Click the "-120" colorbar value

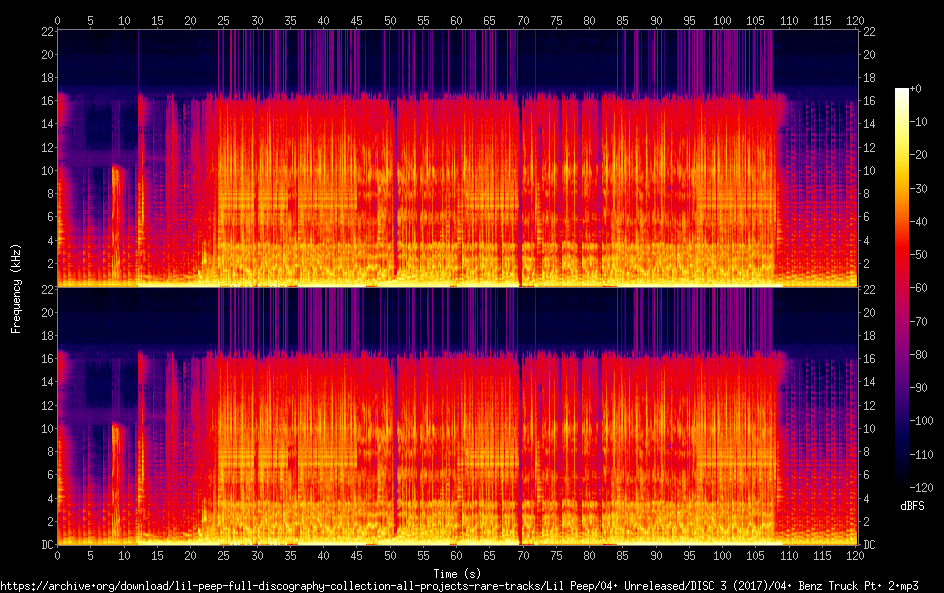pyautogui.click(x=921, y=488)
